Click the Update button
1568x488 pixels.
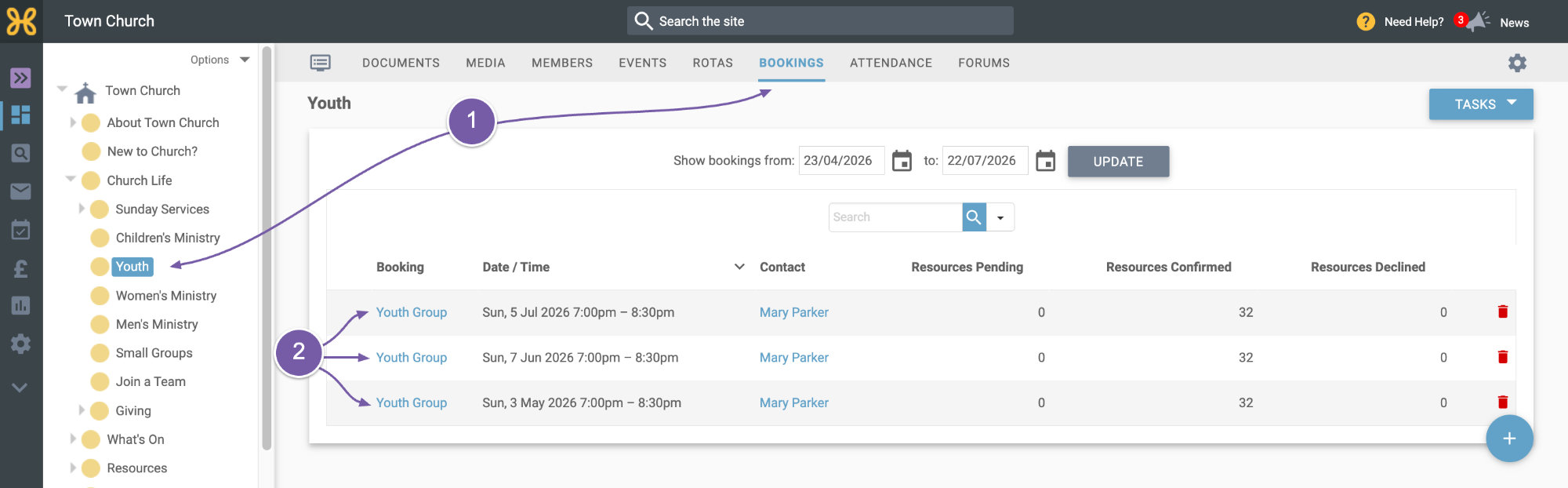click(x=1118, y=162)
